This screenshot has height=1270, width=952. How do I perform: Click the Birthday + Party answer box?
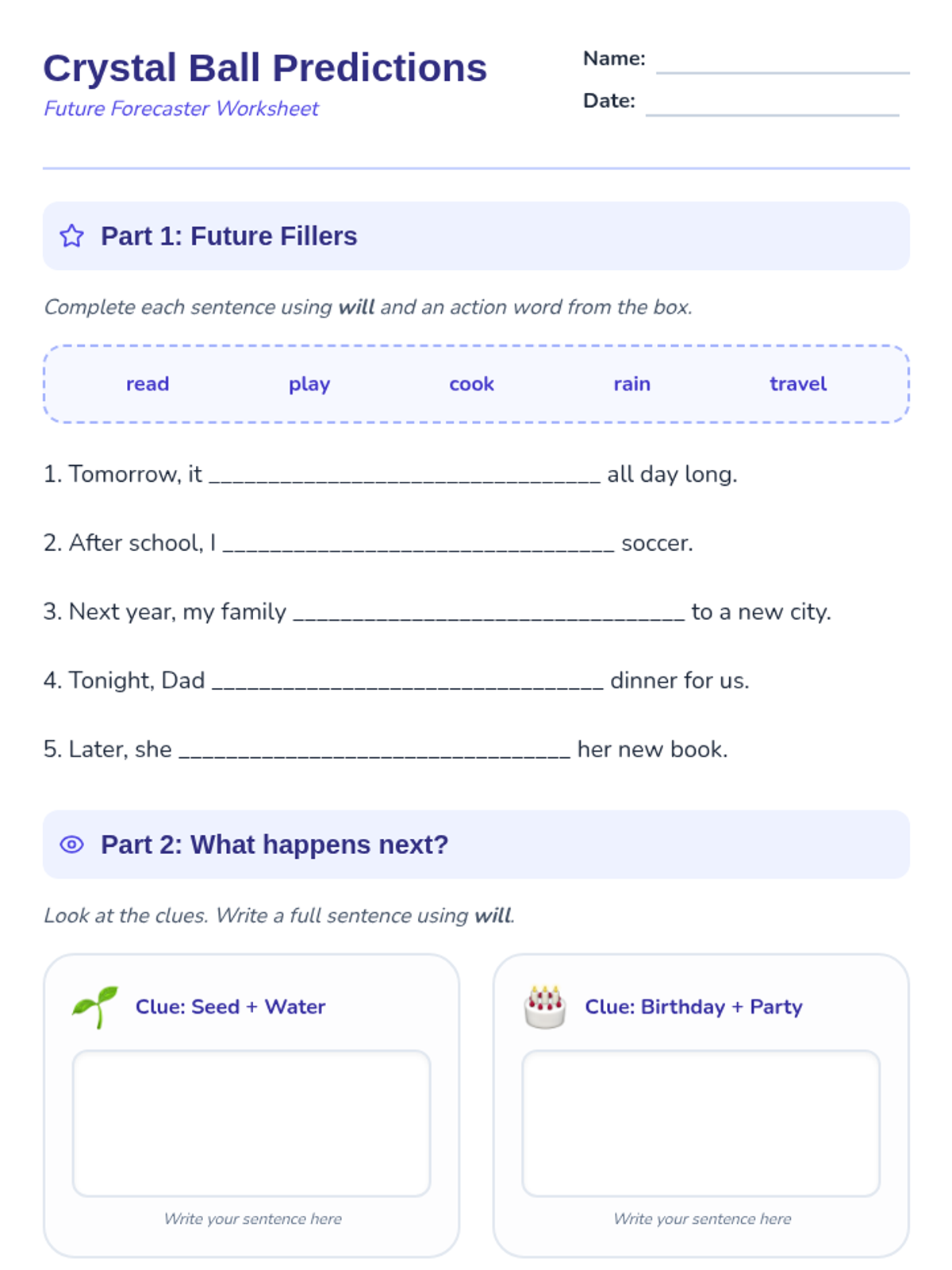click(x=701, y=1123)
